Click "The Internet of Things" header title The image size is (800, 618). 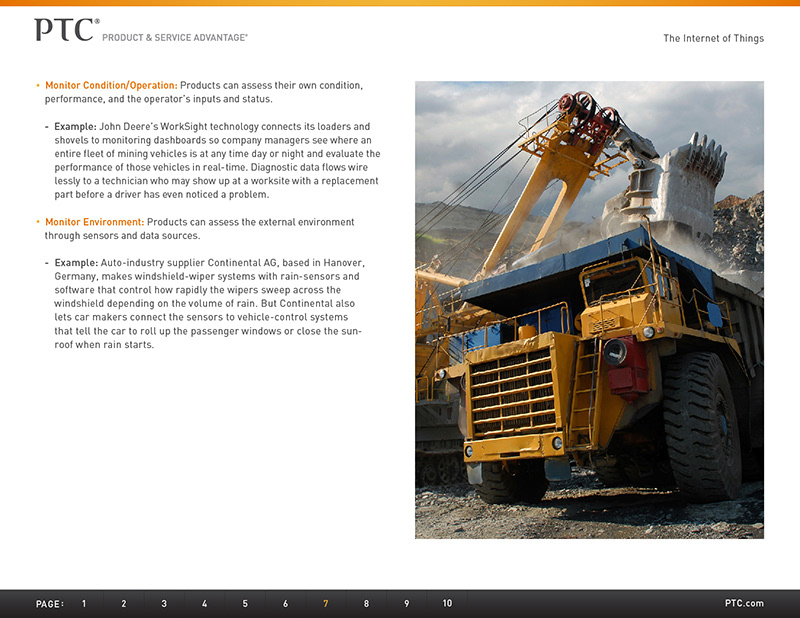click(713, 39)
